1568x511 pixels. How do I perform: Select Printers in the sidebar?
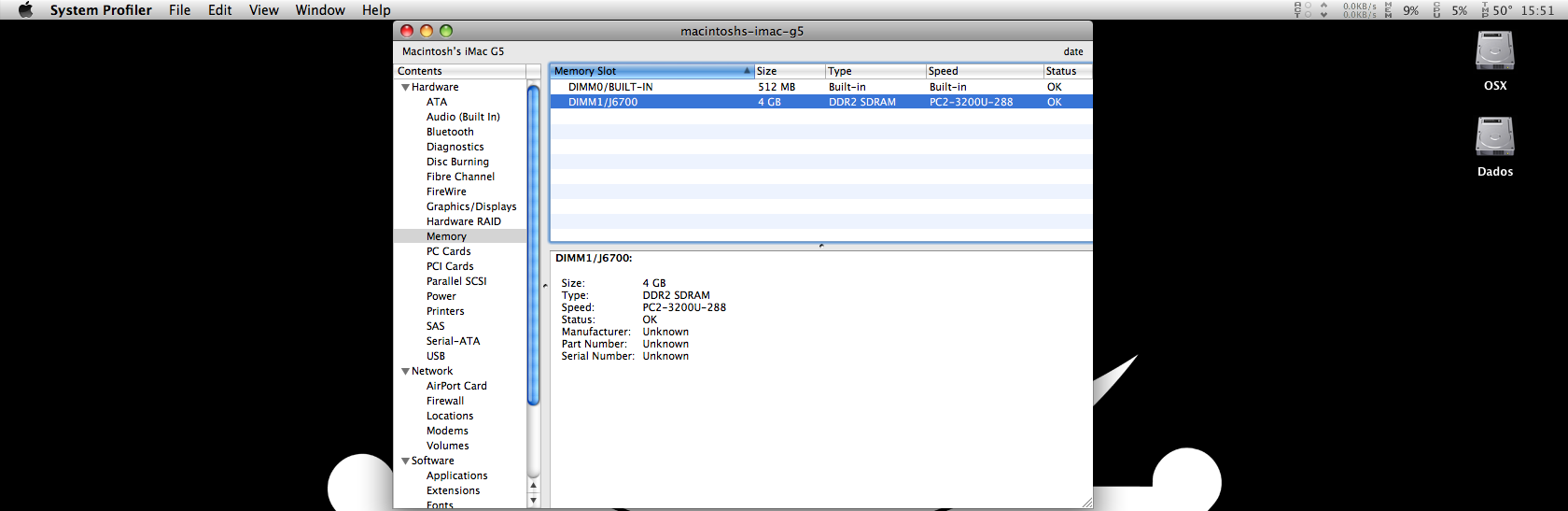(445, 311)
